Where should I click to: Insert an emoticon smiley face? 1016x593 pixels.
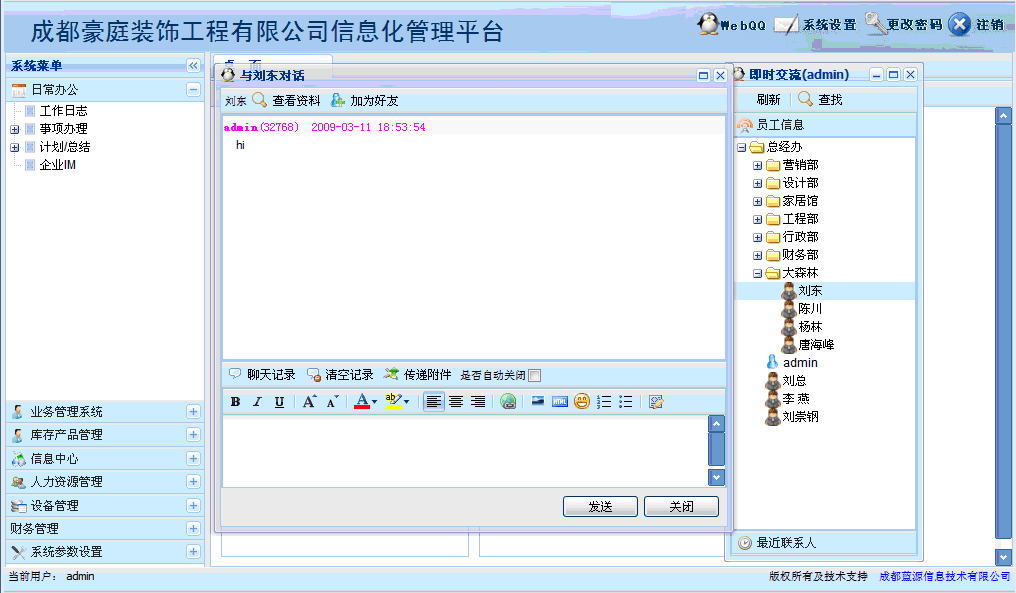point(582,402)
